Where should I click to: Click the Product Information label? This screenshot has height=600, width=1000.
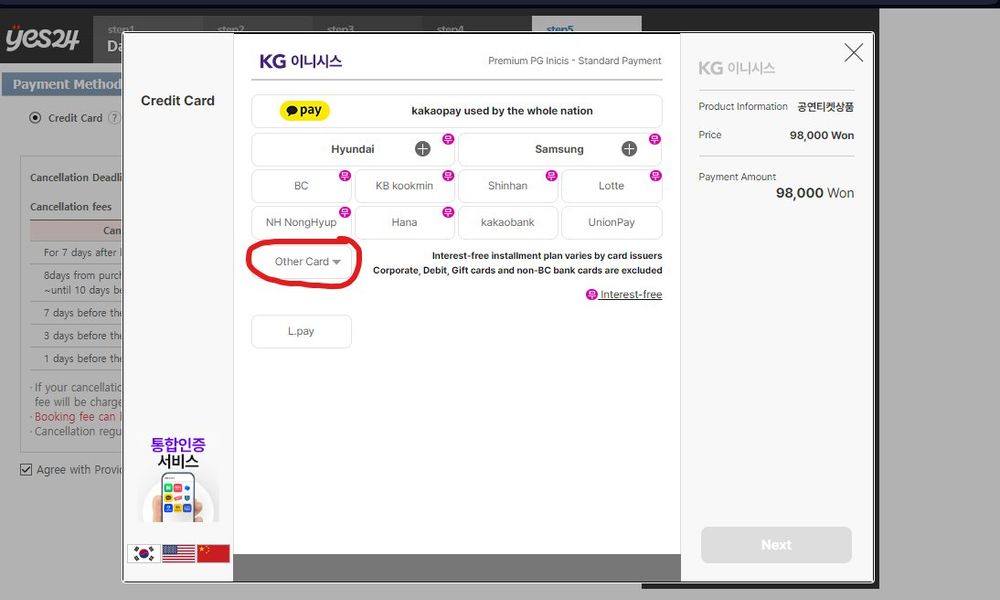coord(743,106)
